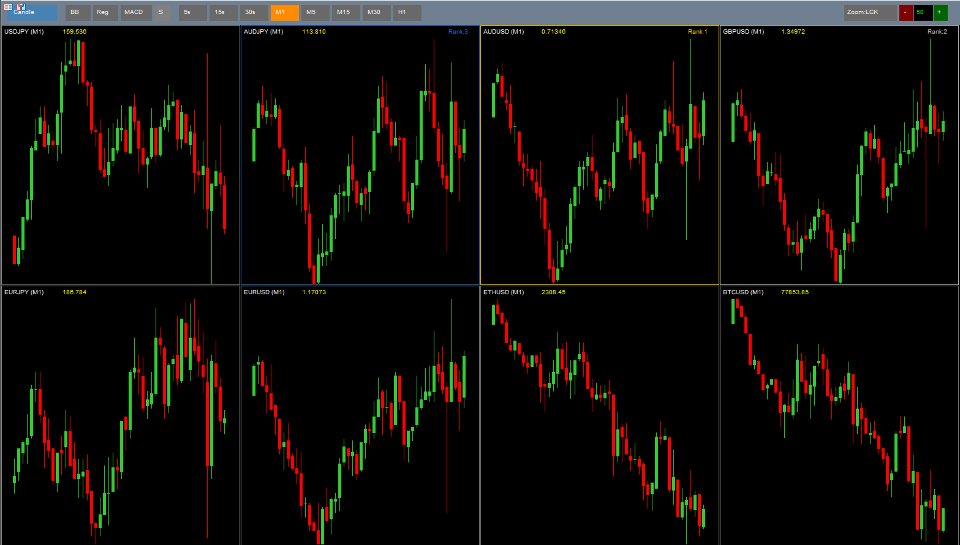Toggle the S button in toolbar
960x545 pixels.
pos(162,13)
